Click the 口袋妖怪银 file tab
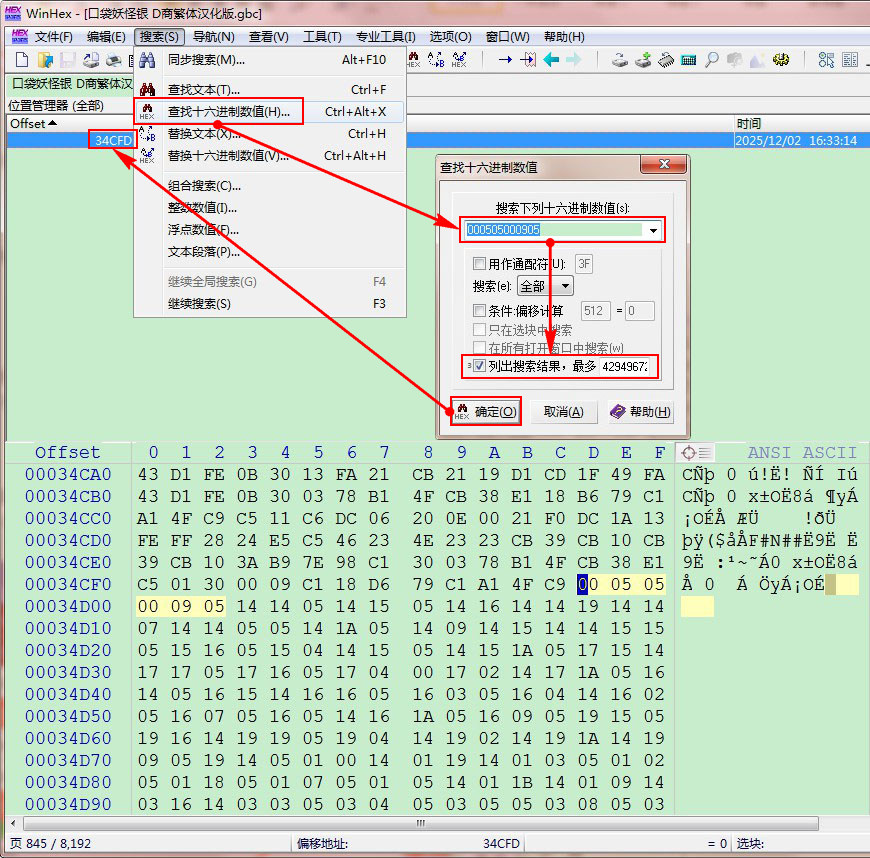The width and height of the screenshot is (870, 858). 71,83
